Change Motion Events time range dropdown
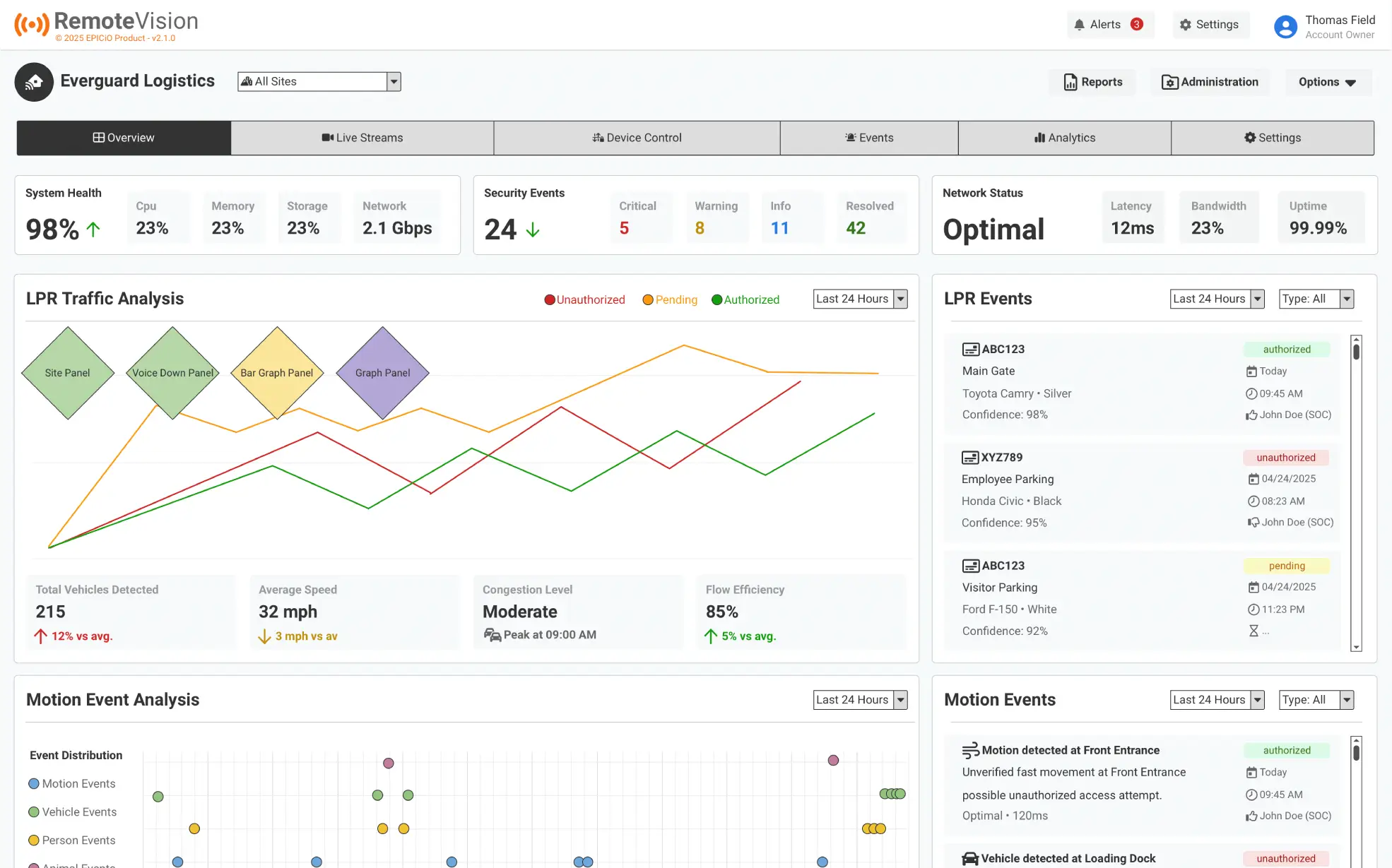1392x868 pixels. coord(1217,699)
